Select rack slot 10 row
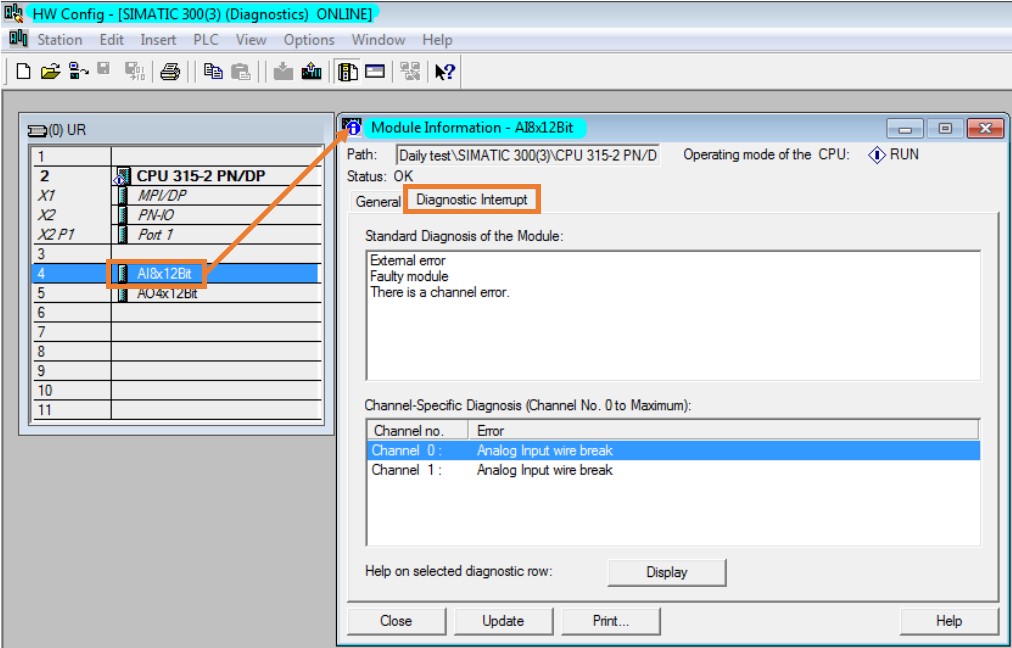1012x648 pixels. (177, 390)
